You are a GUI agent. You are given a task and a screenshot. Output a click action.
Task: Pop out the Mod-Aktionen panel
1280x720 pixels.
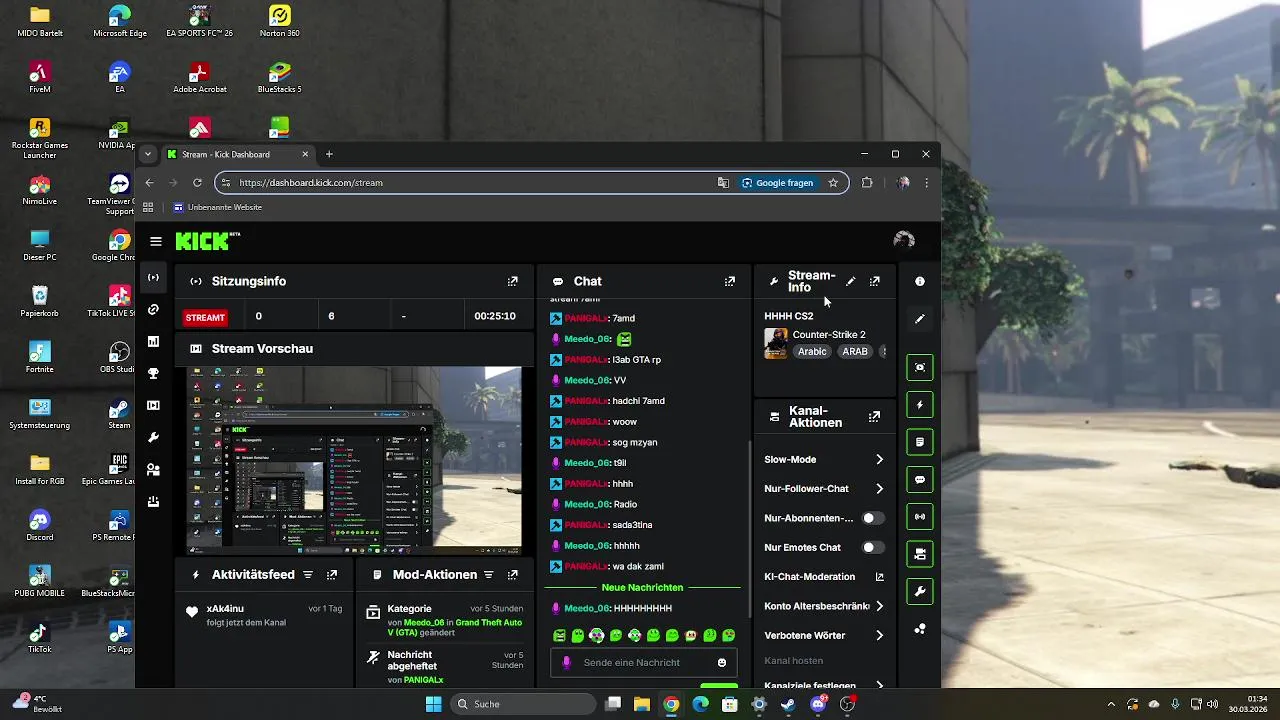click(x=513, y=575)
